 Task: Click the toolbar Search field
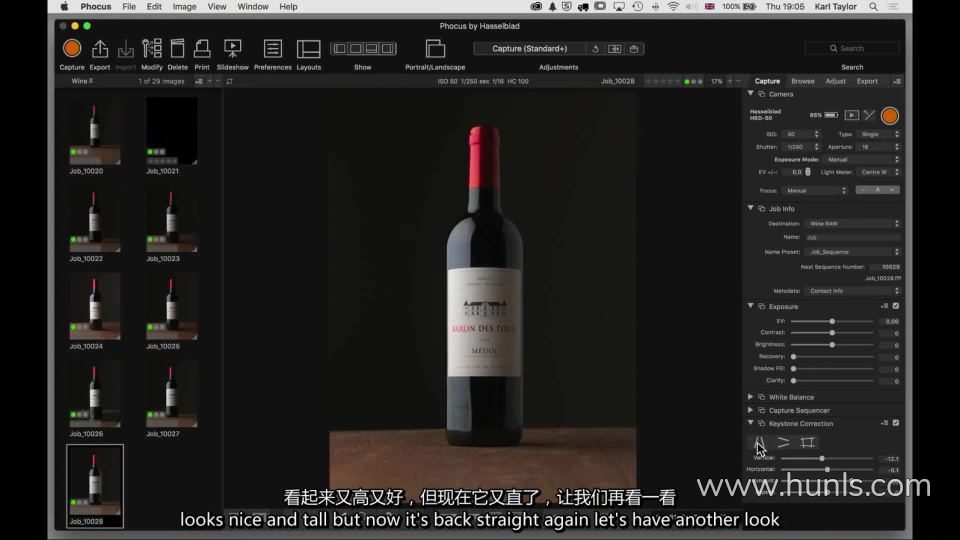pyautogui.click(x=852, y=48)
